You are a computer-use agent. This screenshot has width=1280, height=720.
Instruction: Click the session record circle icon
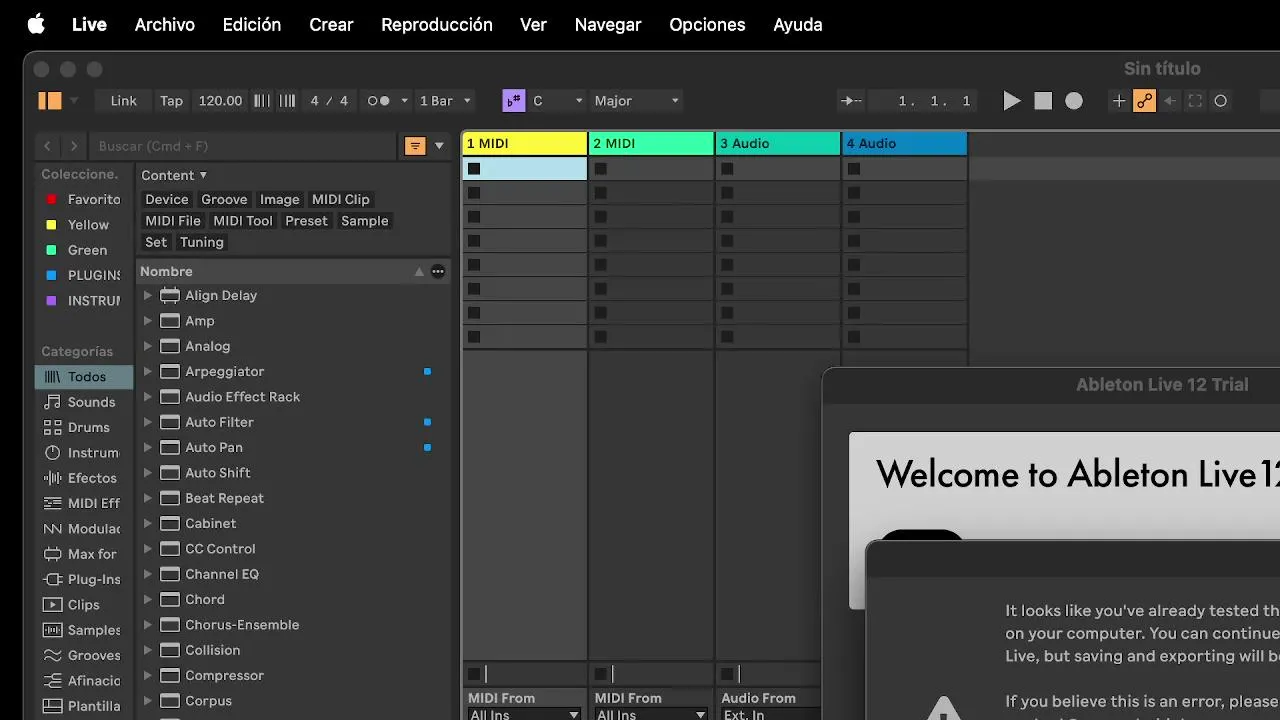point(1220,101)
